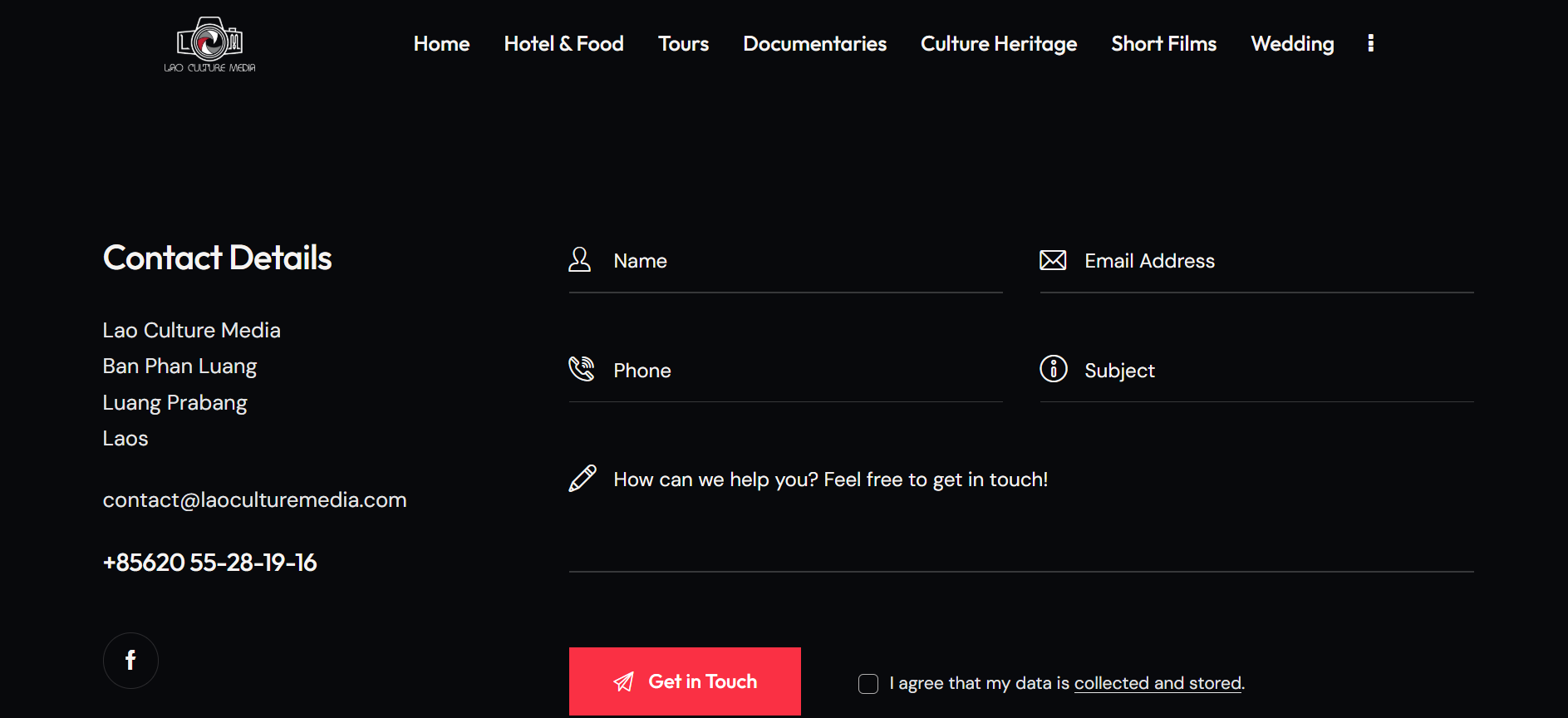Click the Lao Culture Media camera logo
The height and width of the screenshot is (718, 1568).
pos(209,44)
